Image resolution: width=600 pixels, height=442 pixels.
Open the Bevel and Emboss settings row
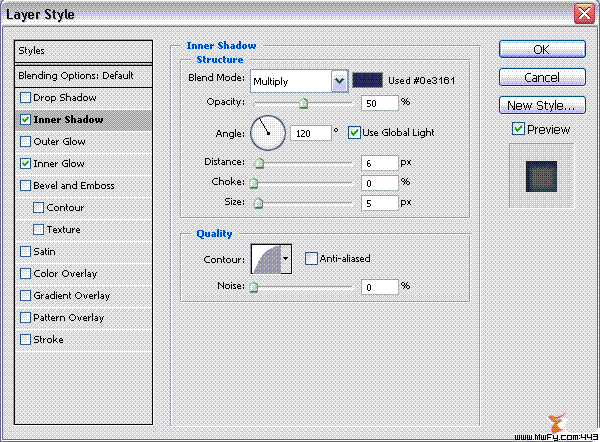click(x=83, y=186)
